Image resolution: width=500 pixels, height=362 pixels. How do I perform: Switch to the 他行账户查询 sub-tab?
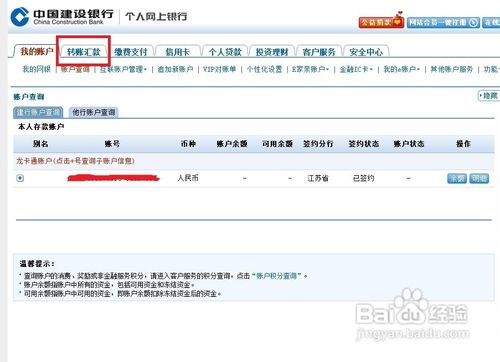(x=94, y=112)
